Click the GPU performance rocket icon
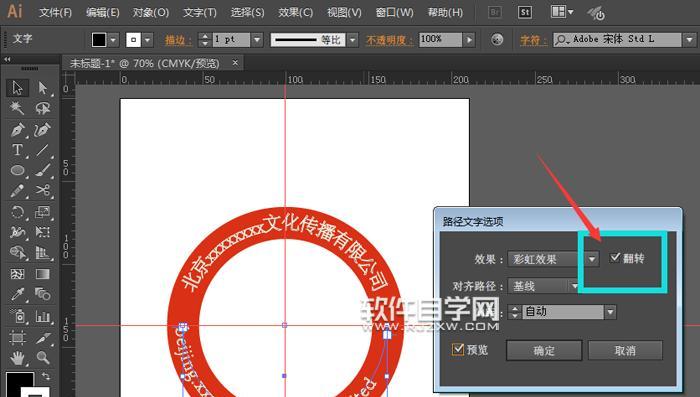Viewport: 700px width, 397px height. (596, 13)
